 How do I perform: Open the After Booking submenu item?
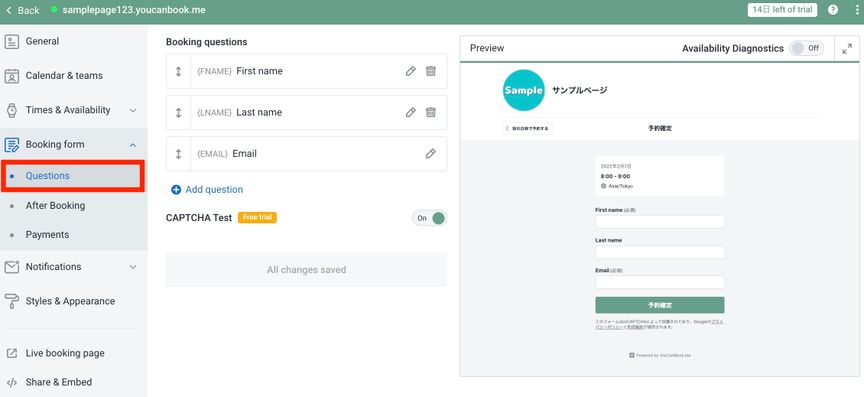[55, 206]
